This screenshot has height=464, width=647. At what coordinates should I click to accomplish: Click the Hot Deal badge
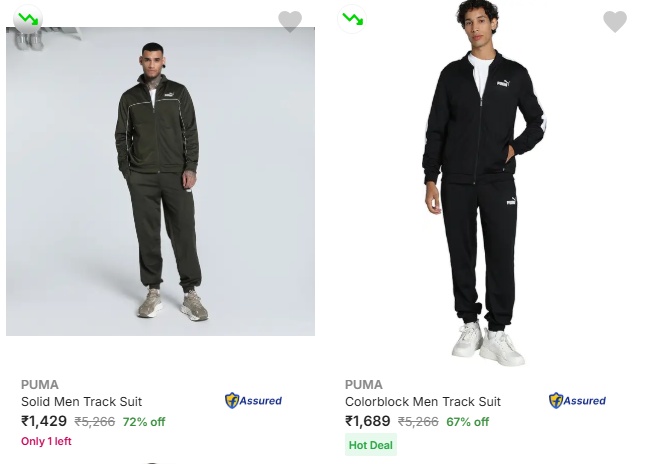point(371,445)
